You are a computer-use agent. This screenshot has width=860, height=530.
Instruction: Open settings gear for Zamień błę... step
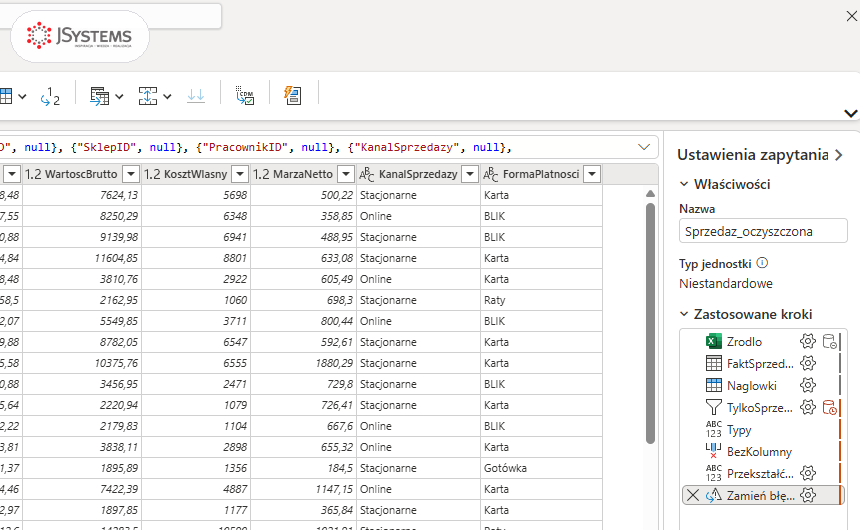[x=807, y=495]
